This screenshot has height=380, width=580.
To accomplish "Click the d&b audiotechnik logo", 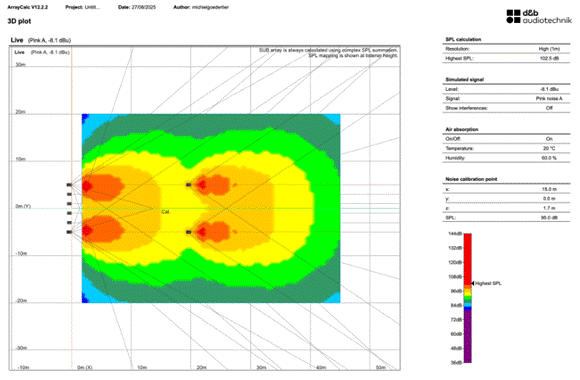I will click(539, 17).
